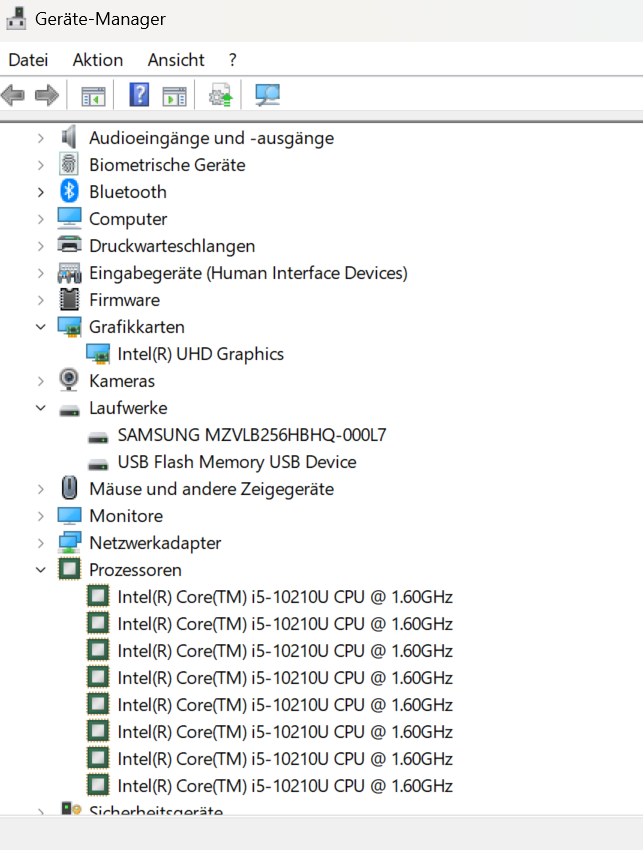The image size is (643, 850).
Task: Expand the Firmware node
Action: 41,300
